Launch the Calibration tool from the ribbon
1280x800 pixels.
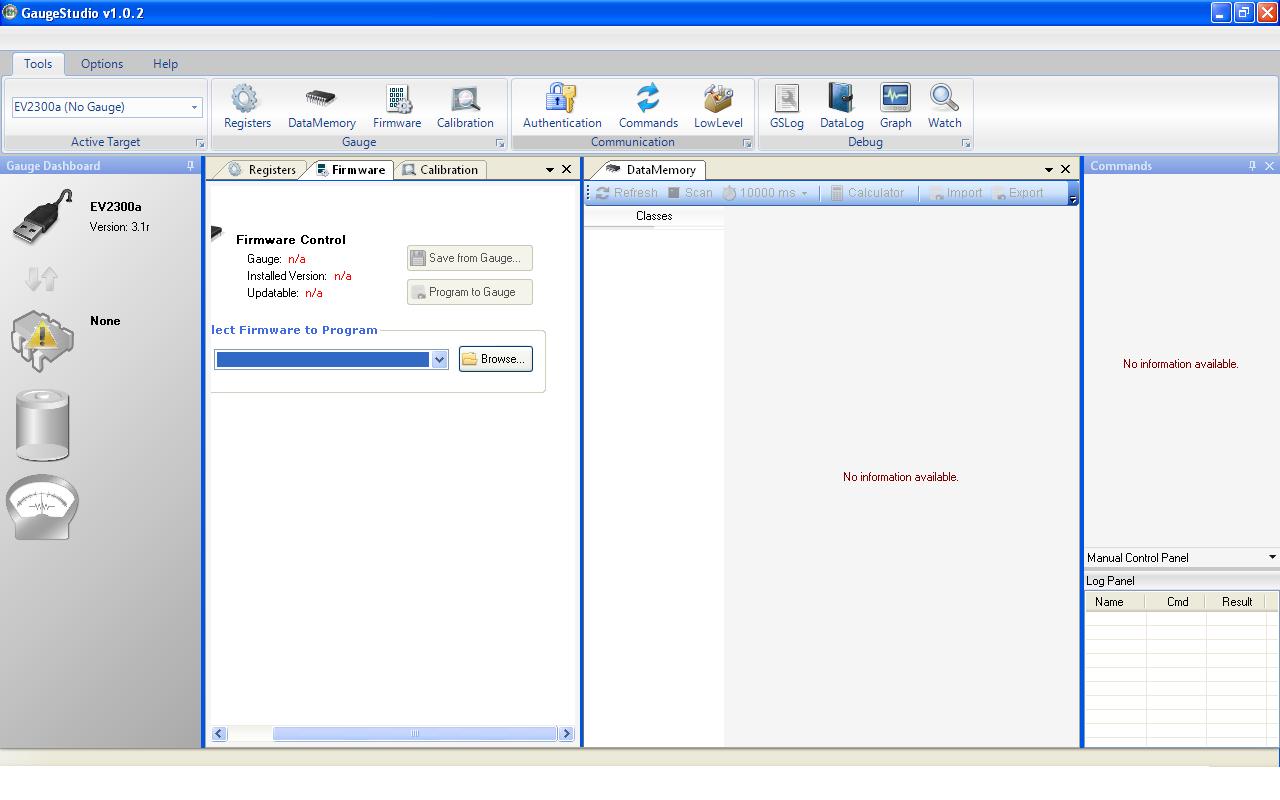[465, 107]
